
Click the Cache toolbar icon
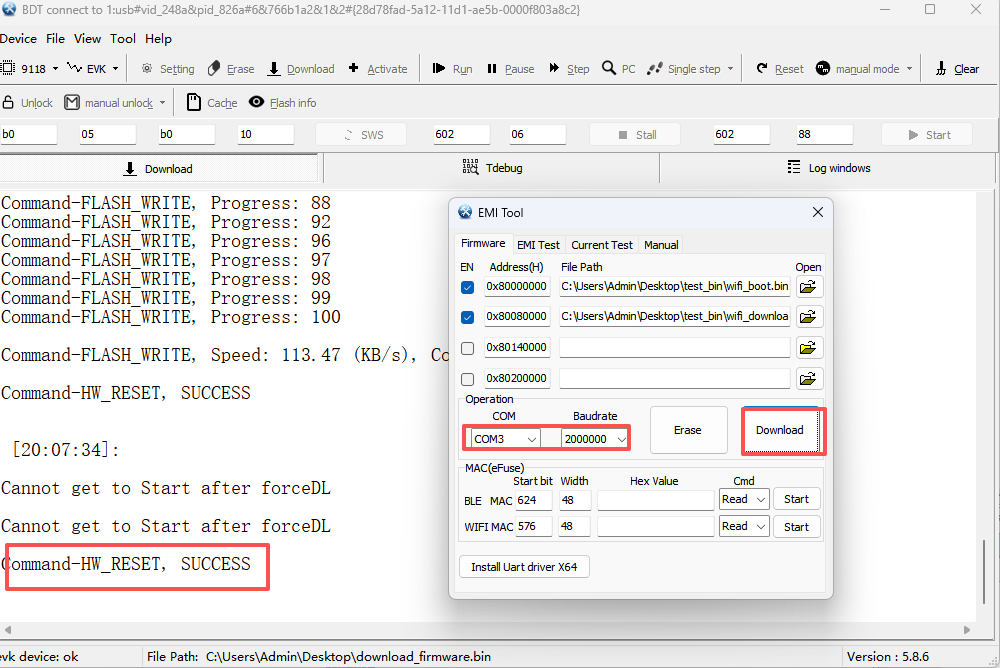194,102
